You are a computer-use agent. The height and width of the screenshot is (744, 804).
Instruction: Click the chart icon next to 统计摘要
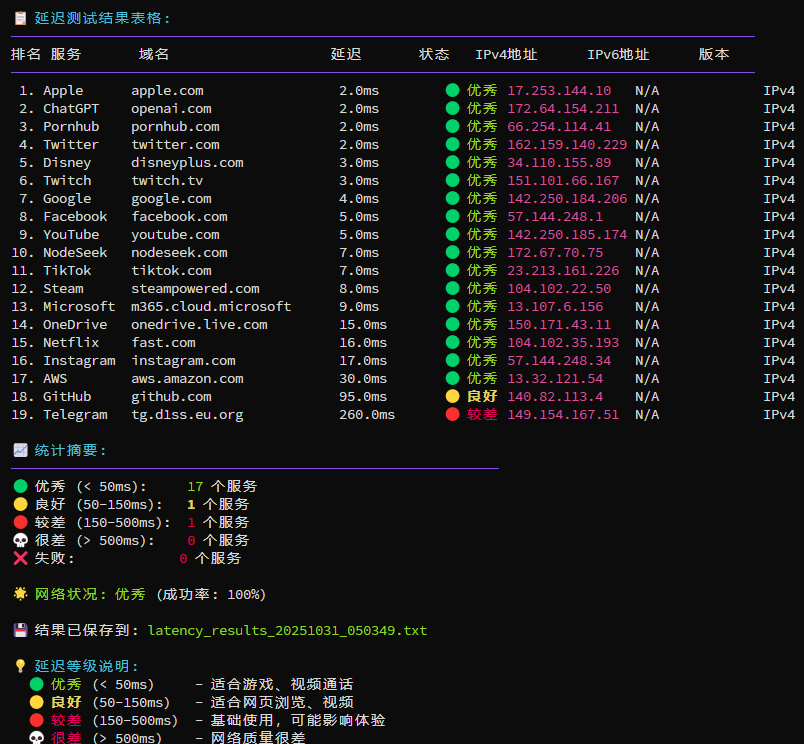pos(20,451)
